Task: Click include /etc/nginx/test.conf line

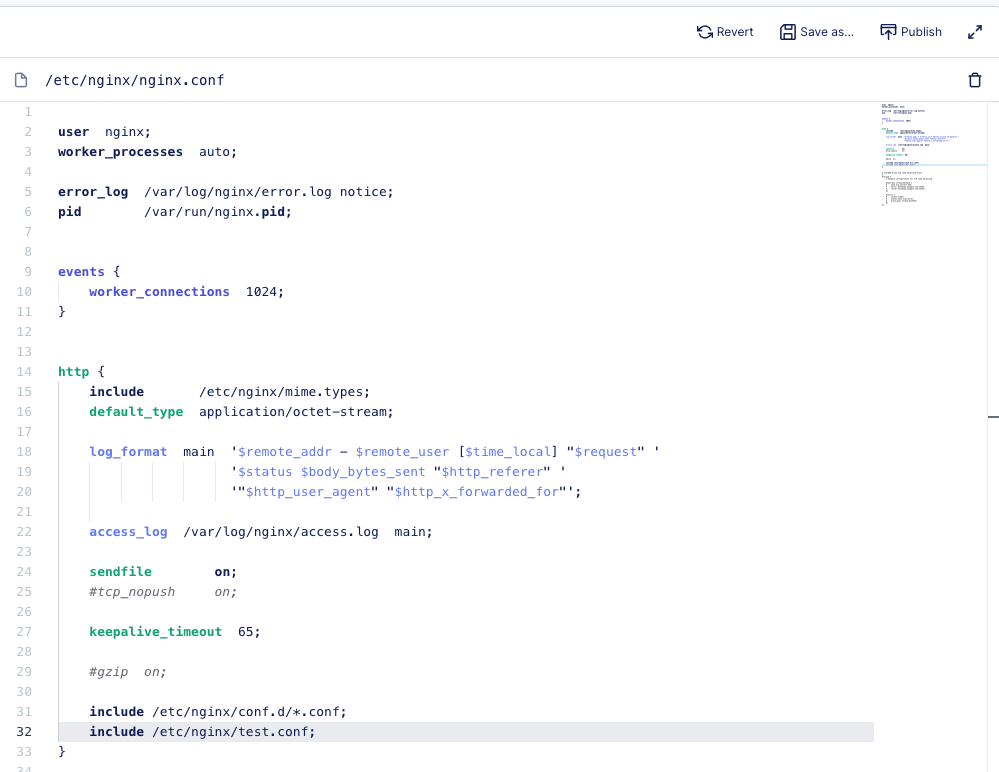Action: click(203, 732)
